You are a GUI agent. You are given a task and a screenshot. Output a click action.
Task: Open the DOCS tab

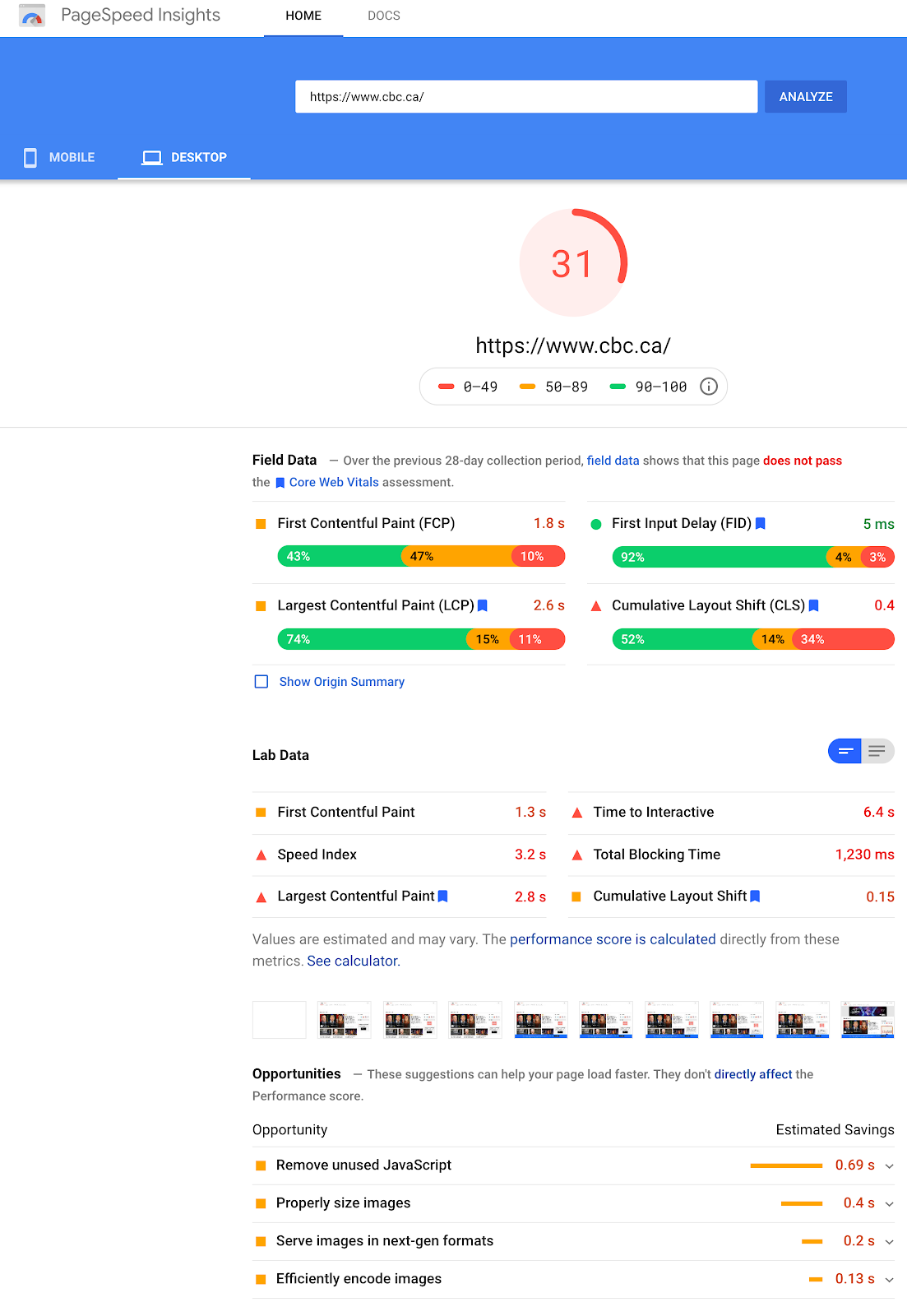click(x=384, y=16)
